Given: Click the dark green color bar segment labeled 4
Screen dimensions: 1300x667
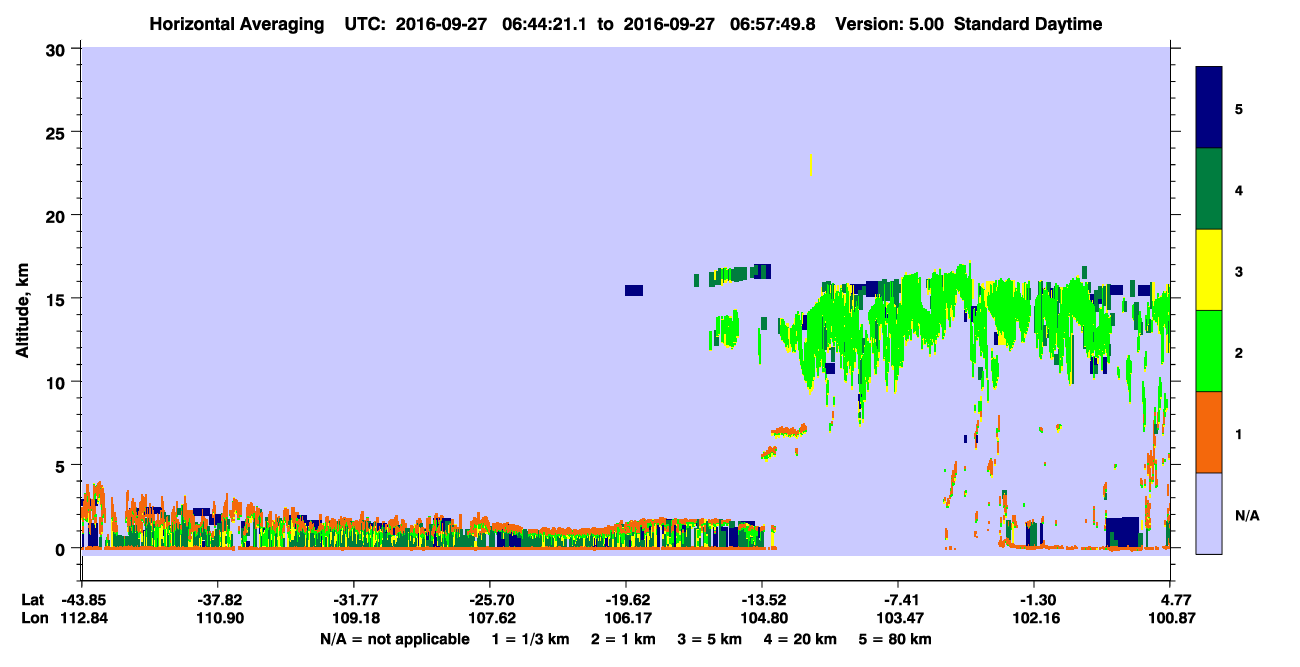Looking at the screenshot, I should tap(1209, 189).
